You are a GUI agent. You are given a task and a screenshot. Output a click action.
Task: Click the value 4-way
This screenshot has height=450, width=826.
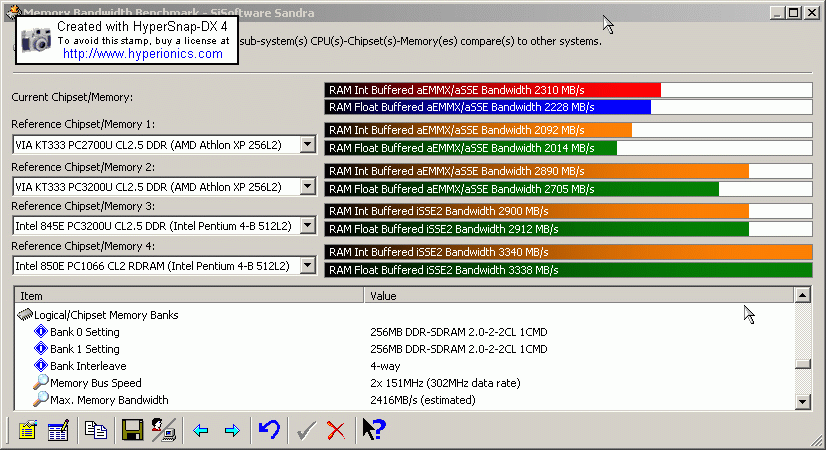385,366
